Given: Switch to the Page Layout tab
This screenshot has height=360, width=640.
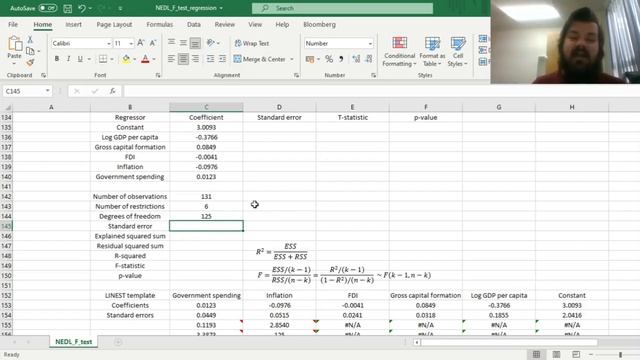Looking at the screenshot, I should coord(114,24).
